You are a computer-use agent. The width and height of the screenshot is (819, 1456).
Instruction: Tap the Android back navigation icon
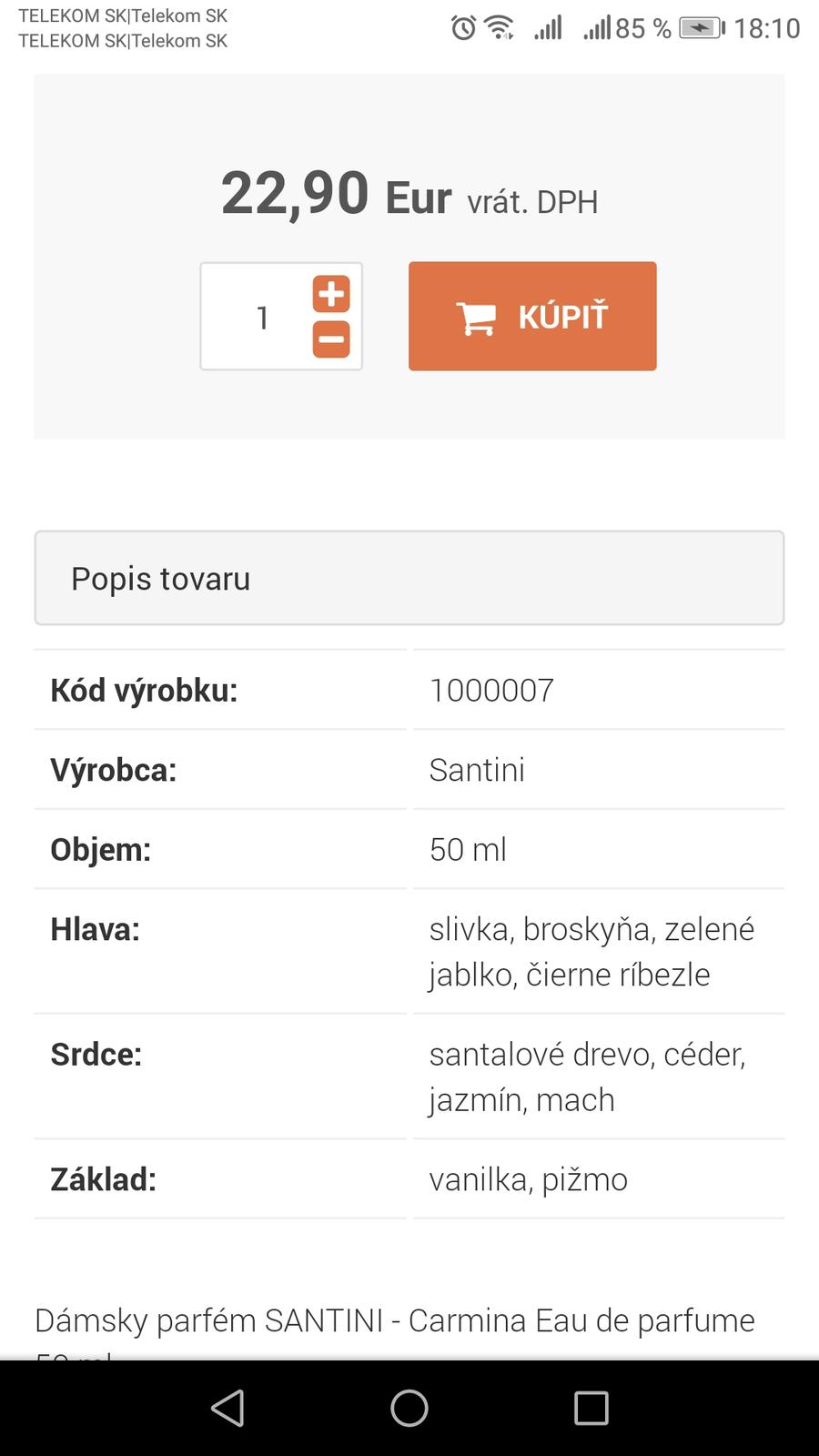(x=227, y=1408)
